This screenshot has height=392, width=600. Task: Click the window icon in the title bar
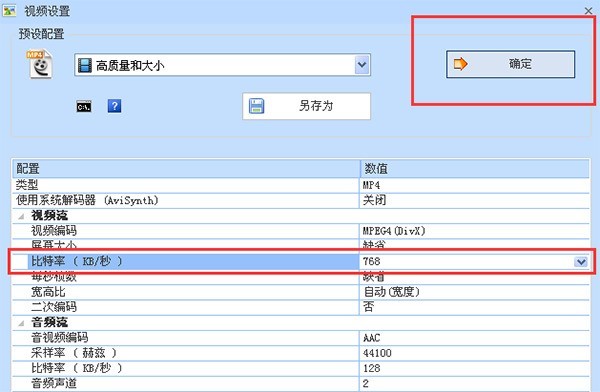9,10
